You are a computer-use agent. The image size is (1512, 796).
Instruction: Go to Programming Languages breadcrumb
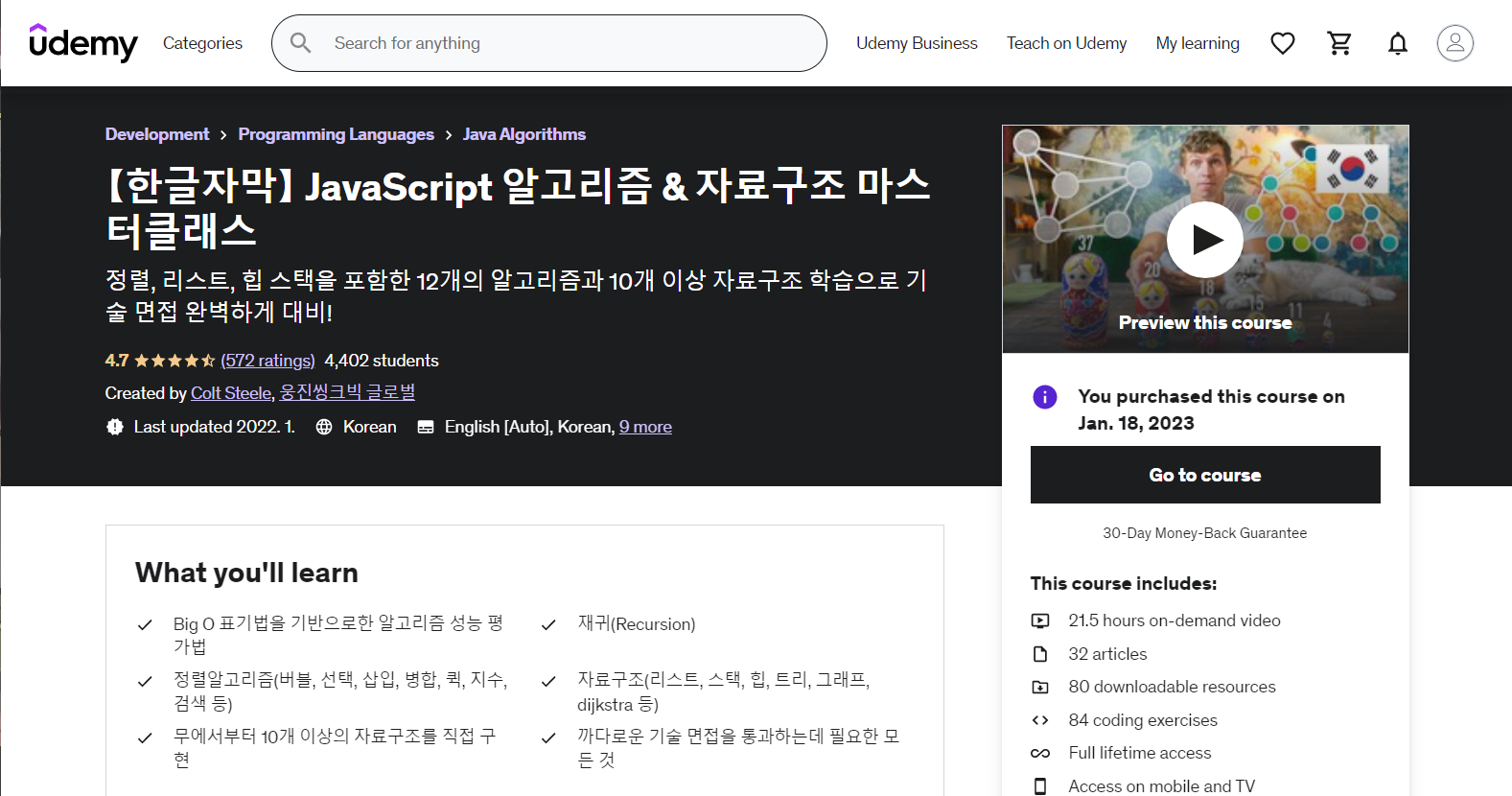[336, 134]
